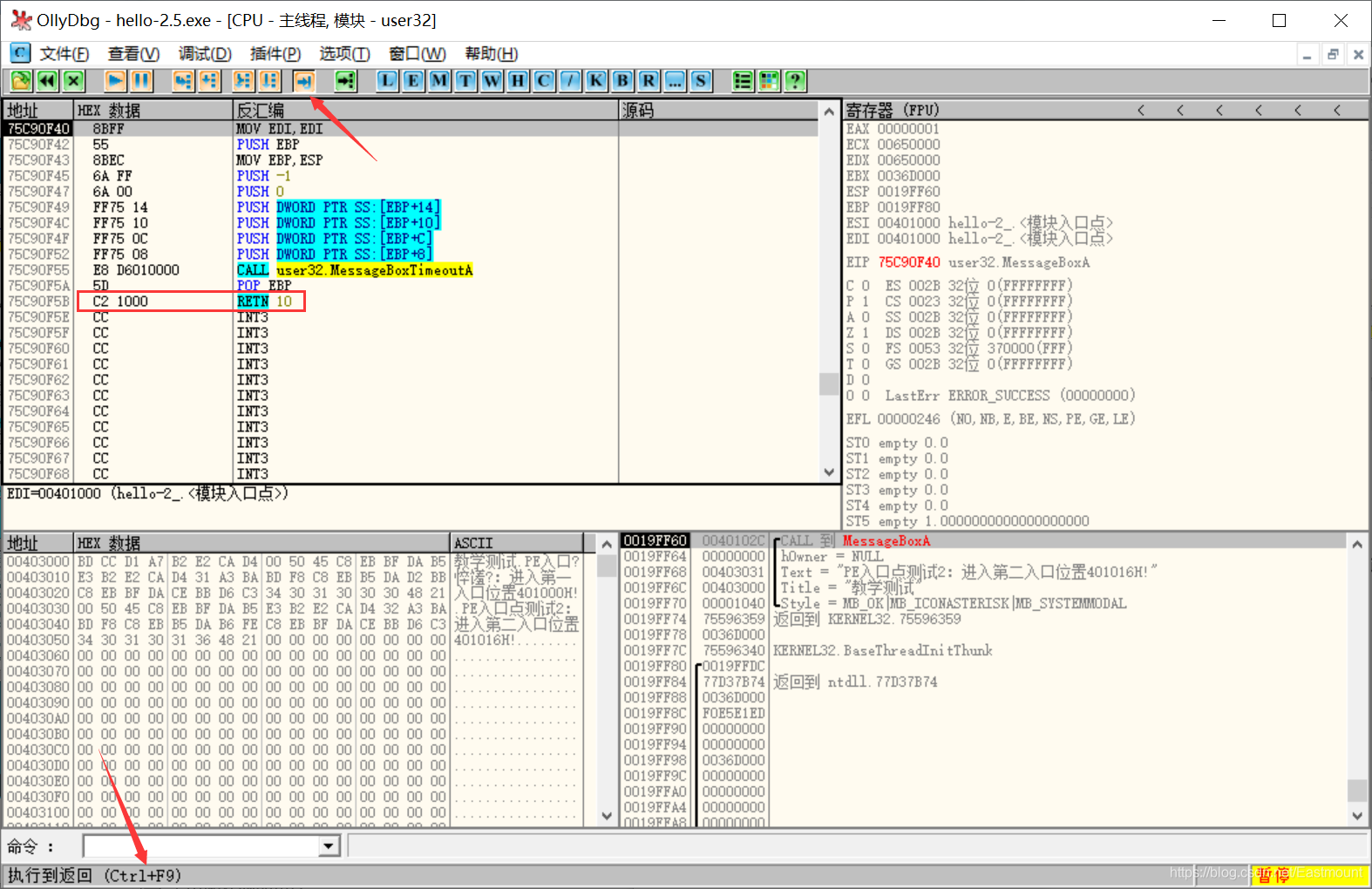The width and height of the screenshot is (1372, 889).
Task: Click the Execute till return icon
Action: click(x=303, y=81)
